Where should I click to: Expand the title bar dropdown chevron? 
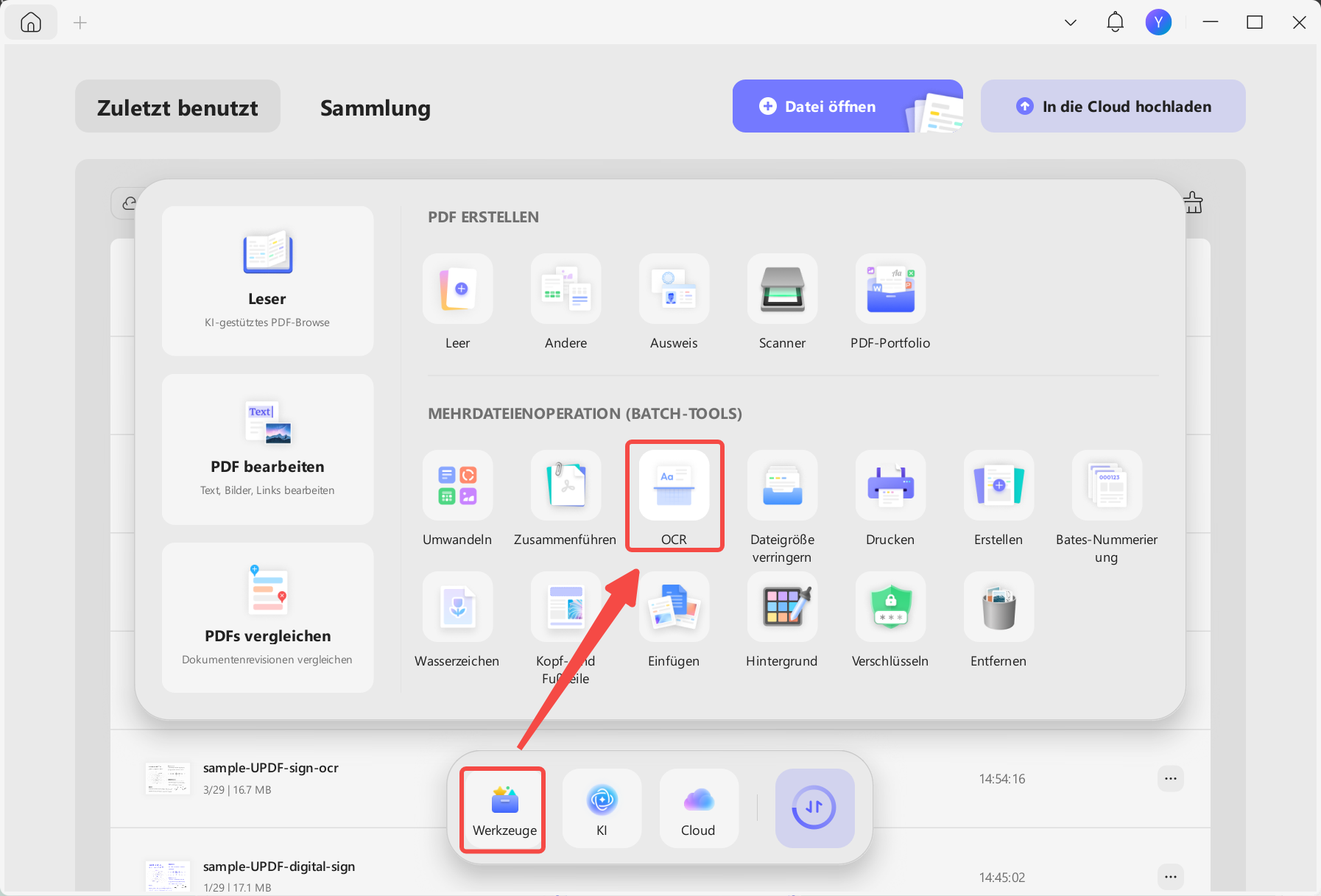pyautogui.click(x=1071, y=23)
